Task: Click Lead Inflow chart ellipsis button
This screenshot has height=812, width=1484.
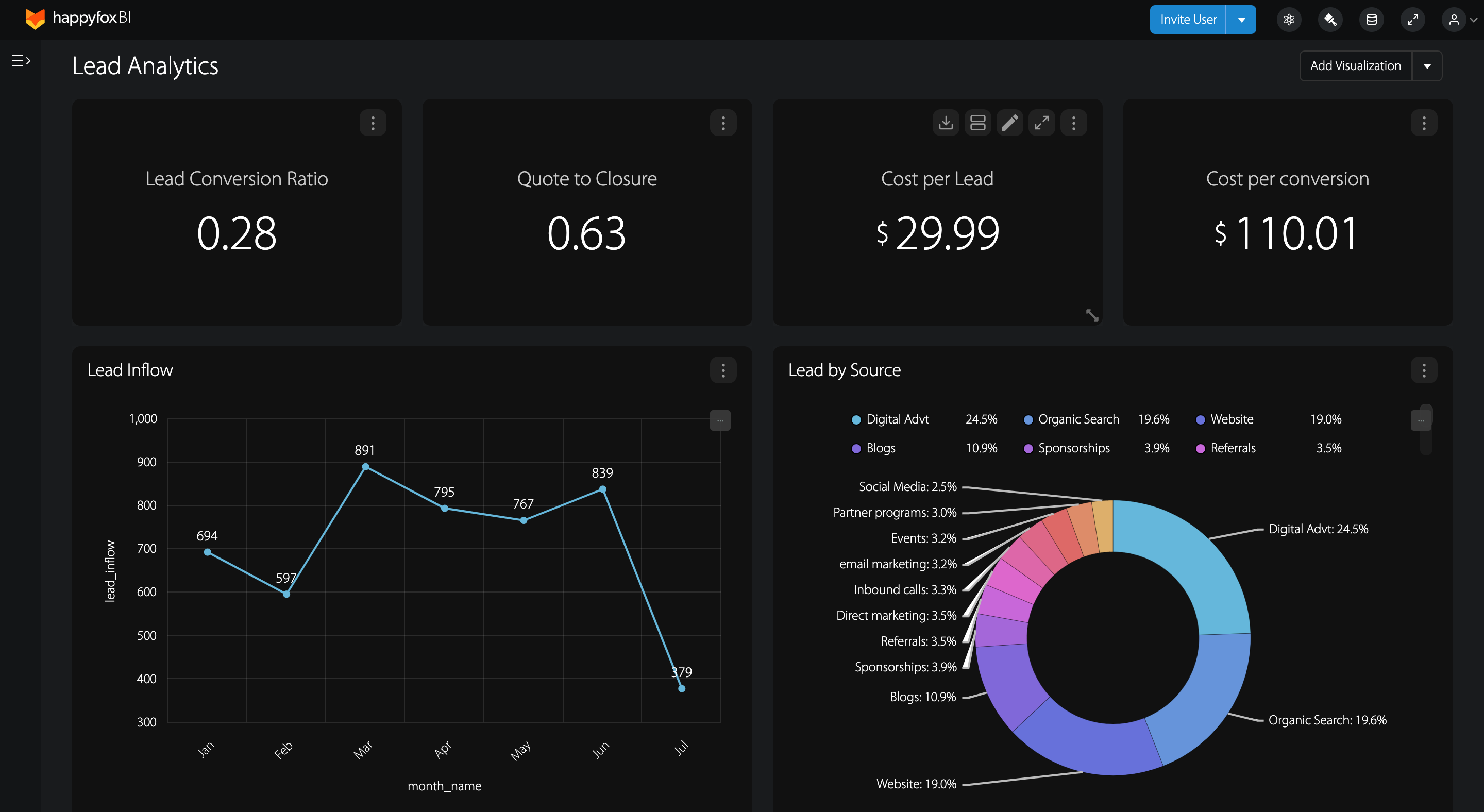Action: (720, 420)
